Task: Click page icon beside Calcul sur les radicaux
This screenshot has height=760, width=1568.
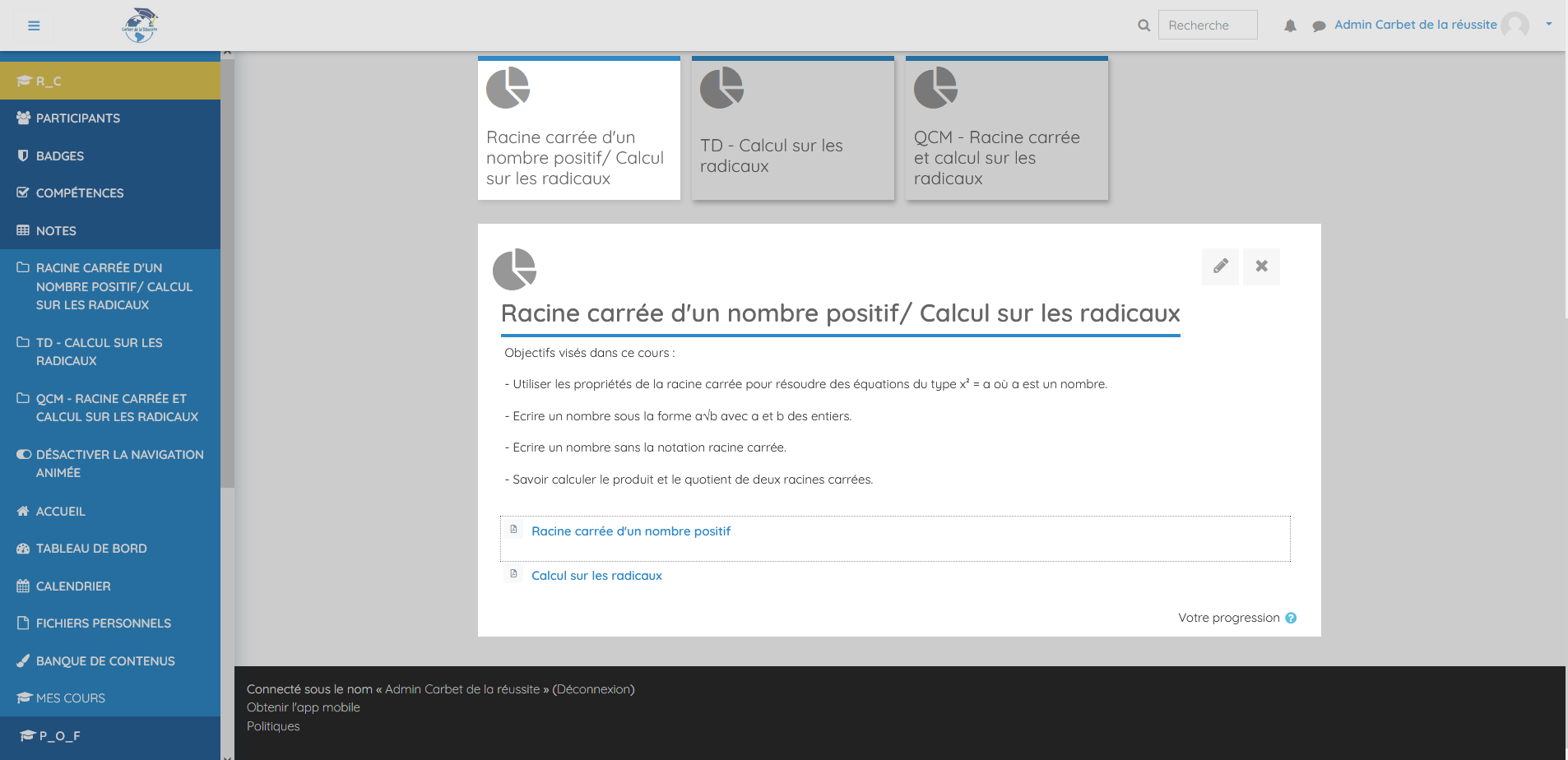Action: (513, 574)
